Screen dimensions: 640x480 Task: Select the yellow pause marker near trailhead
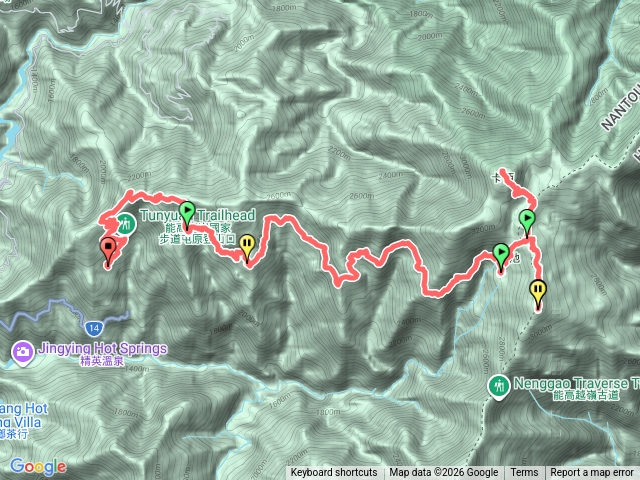247,247
